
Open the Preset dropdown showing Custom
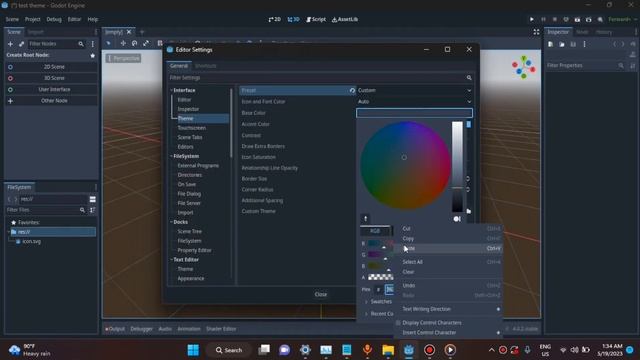(x=414, y=90)
